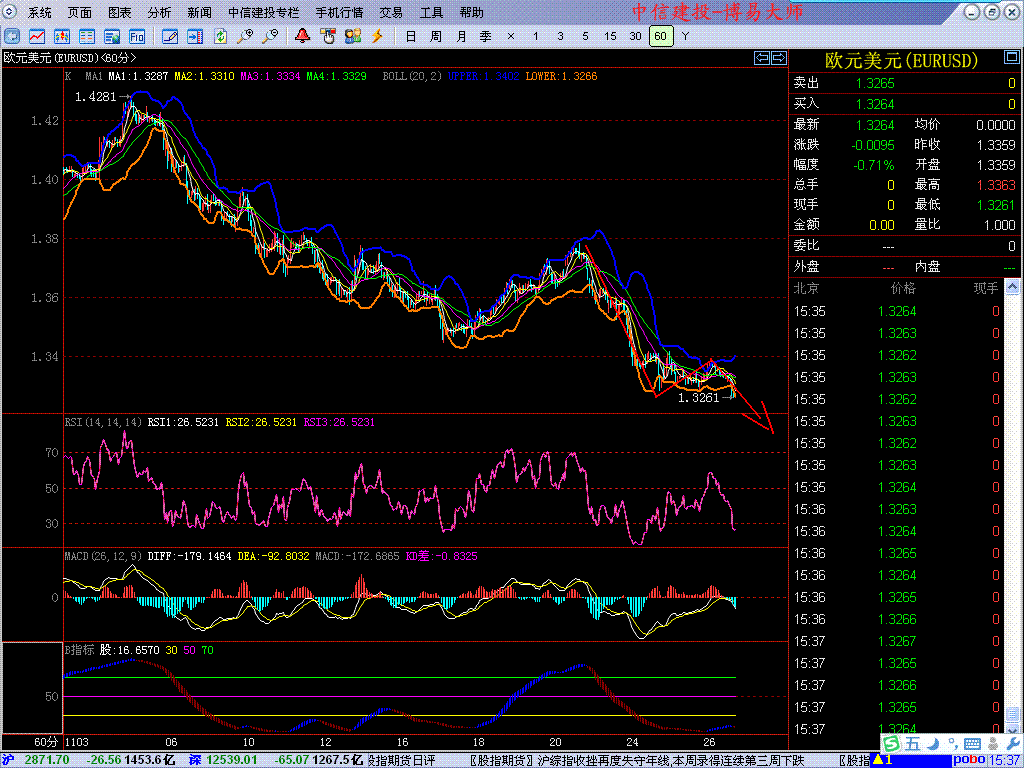This screenshot has height=768, width=1024.
Task: Open the 页面 menu
Action: (80, 12)
